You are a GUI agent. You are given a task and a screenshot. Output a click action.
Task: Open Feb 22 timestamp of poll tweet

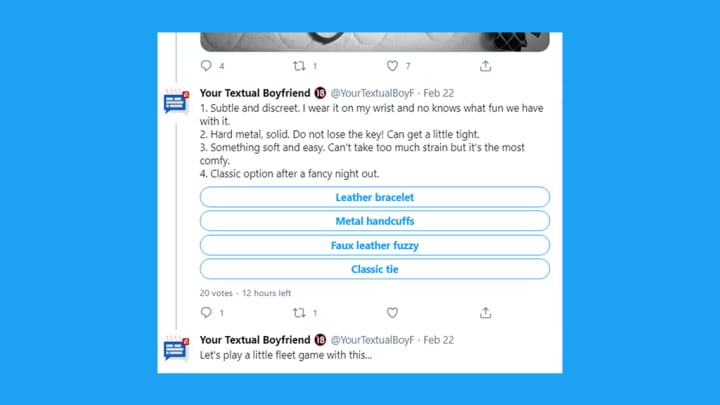pos(439,93)
